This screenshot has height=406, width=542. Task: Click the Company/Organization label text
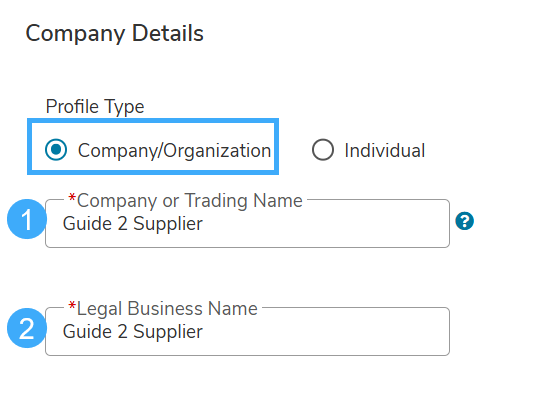pos(174,151)
